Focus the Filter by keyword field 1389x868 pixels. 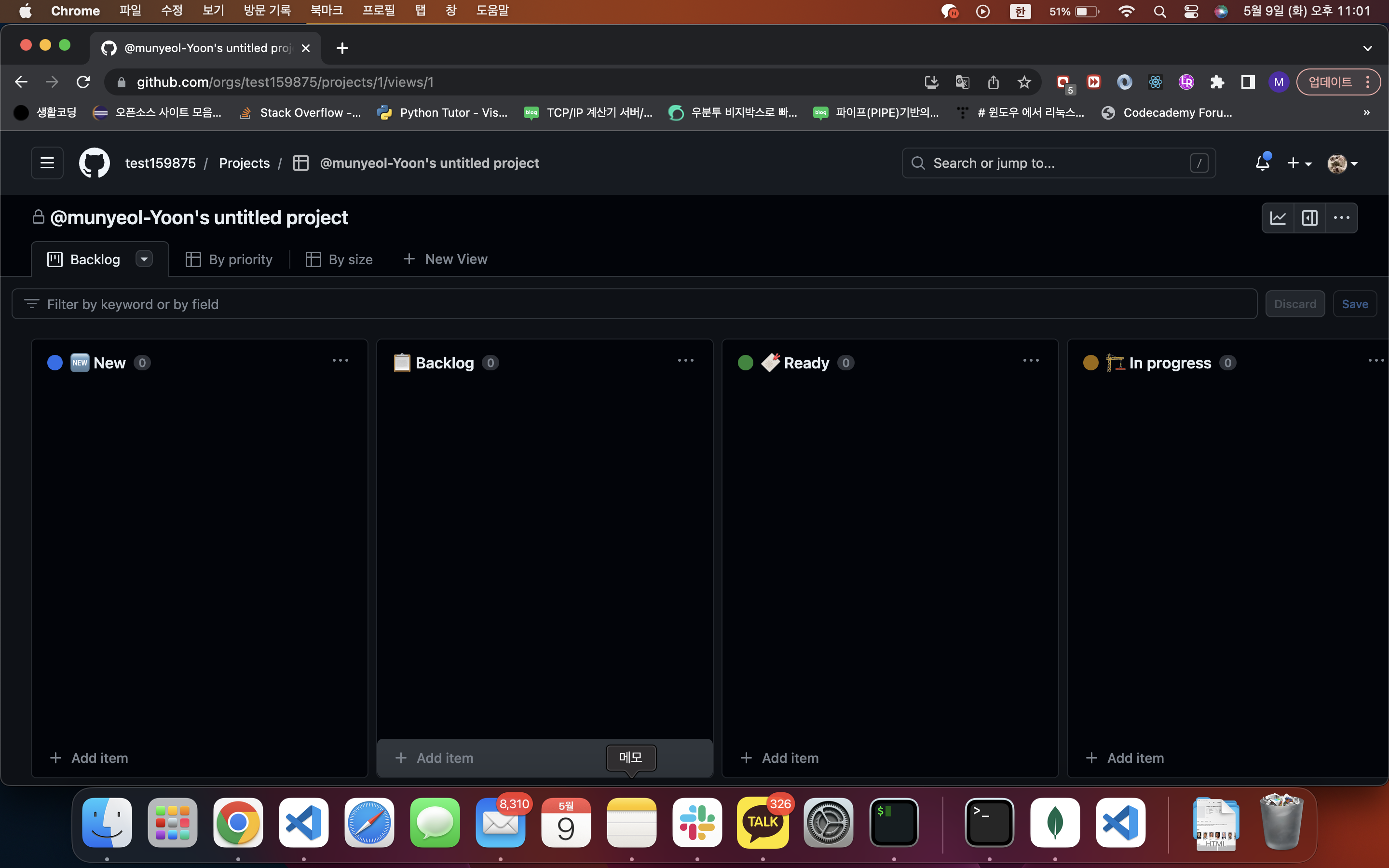click(631, 304)
